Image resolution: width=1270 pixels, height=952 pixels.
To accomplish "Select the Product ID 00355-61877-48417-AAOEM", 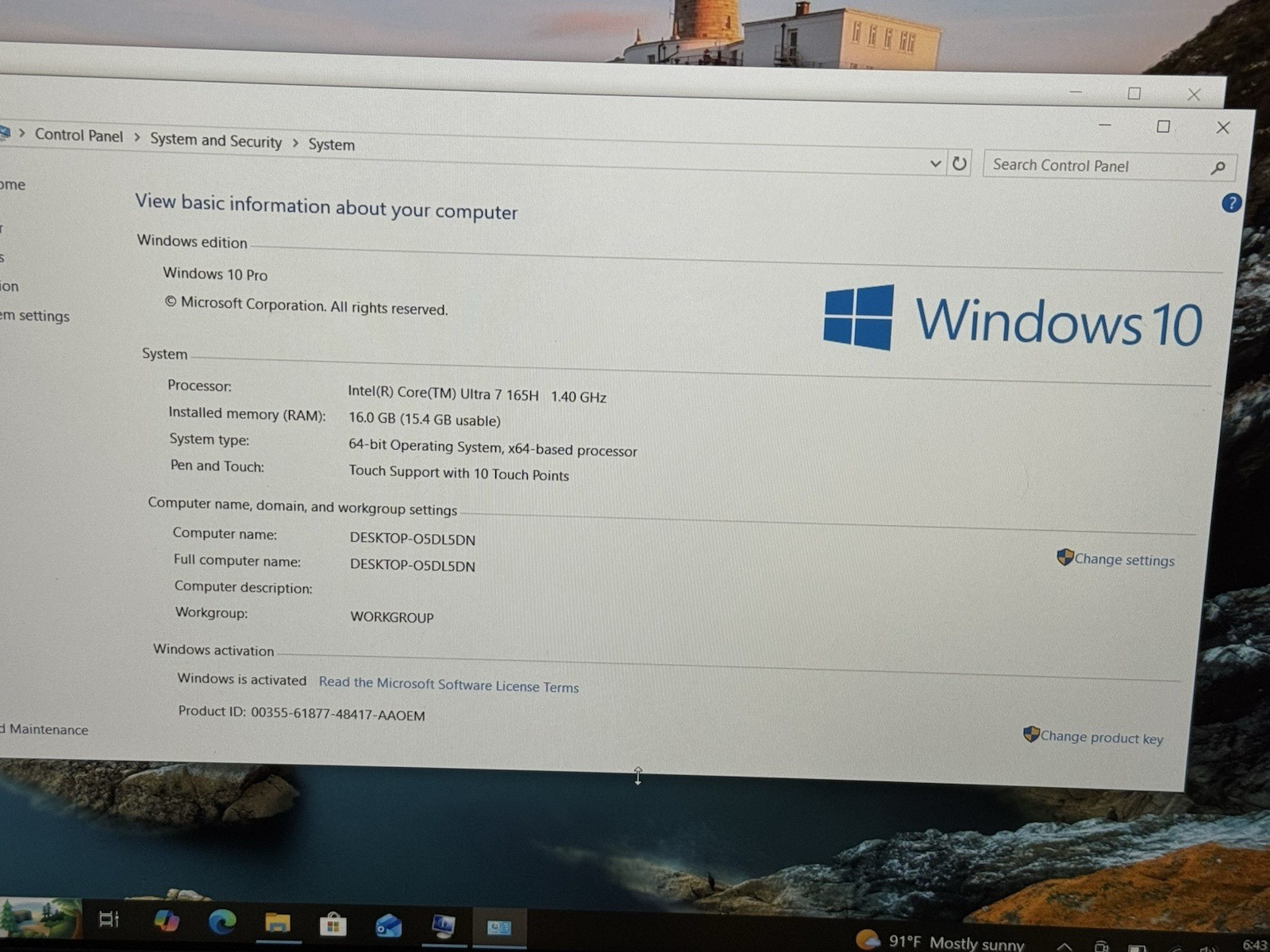I will [302, 712].
